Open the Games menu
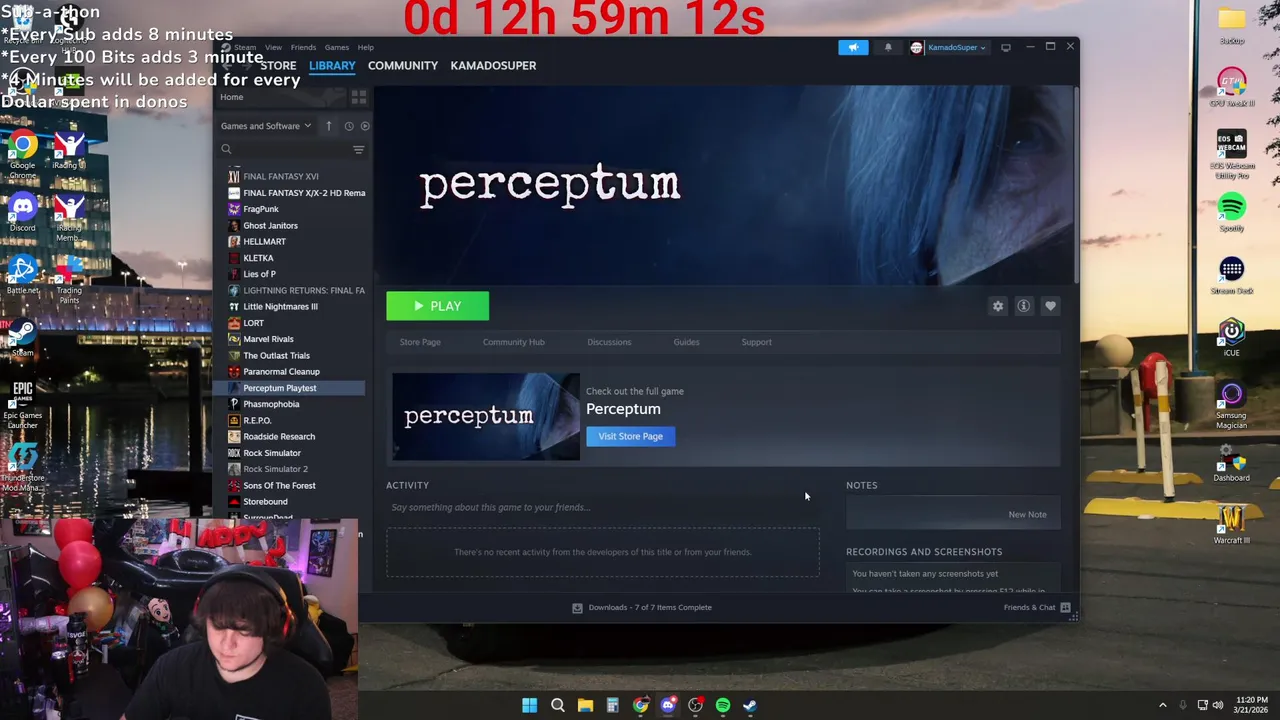 (x=336, y=47)
